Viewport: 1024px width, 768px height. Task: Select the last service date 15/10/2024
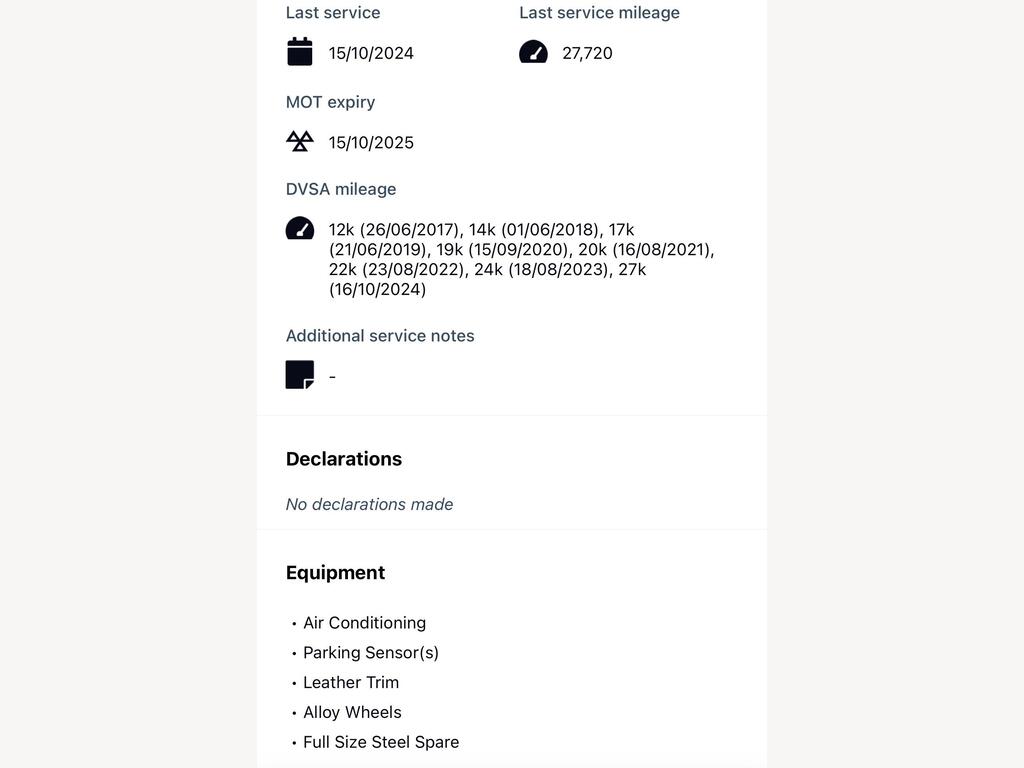click(371, 54)
